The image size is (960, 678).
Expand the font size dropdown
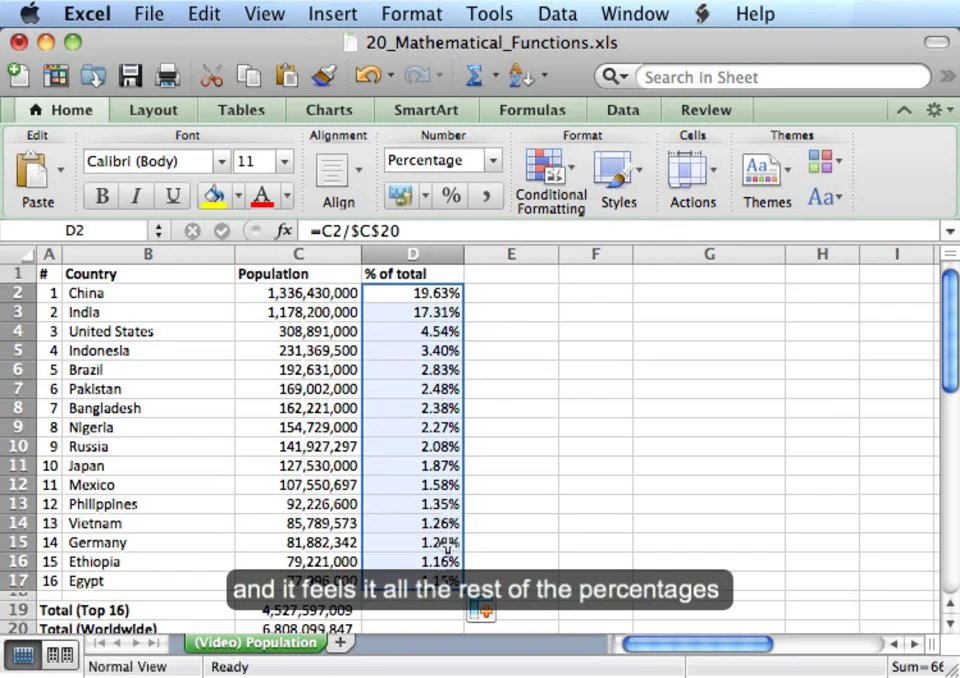285,162
